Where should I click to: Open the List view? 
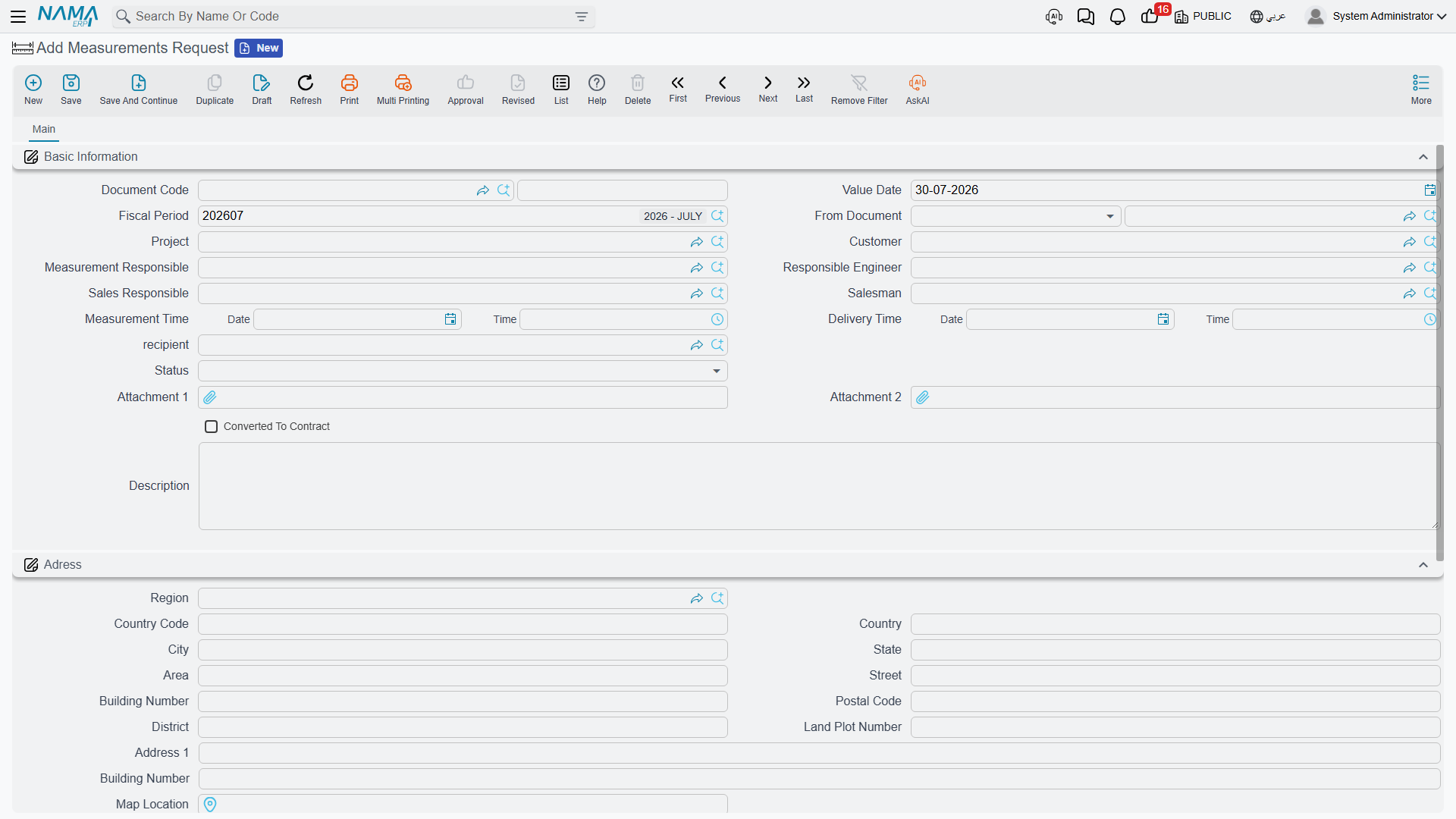pos(561,89)
